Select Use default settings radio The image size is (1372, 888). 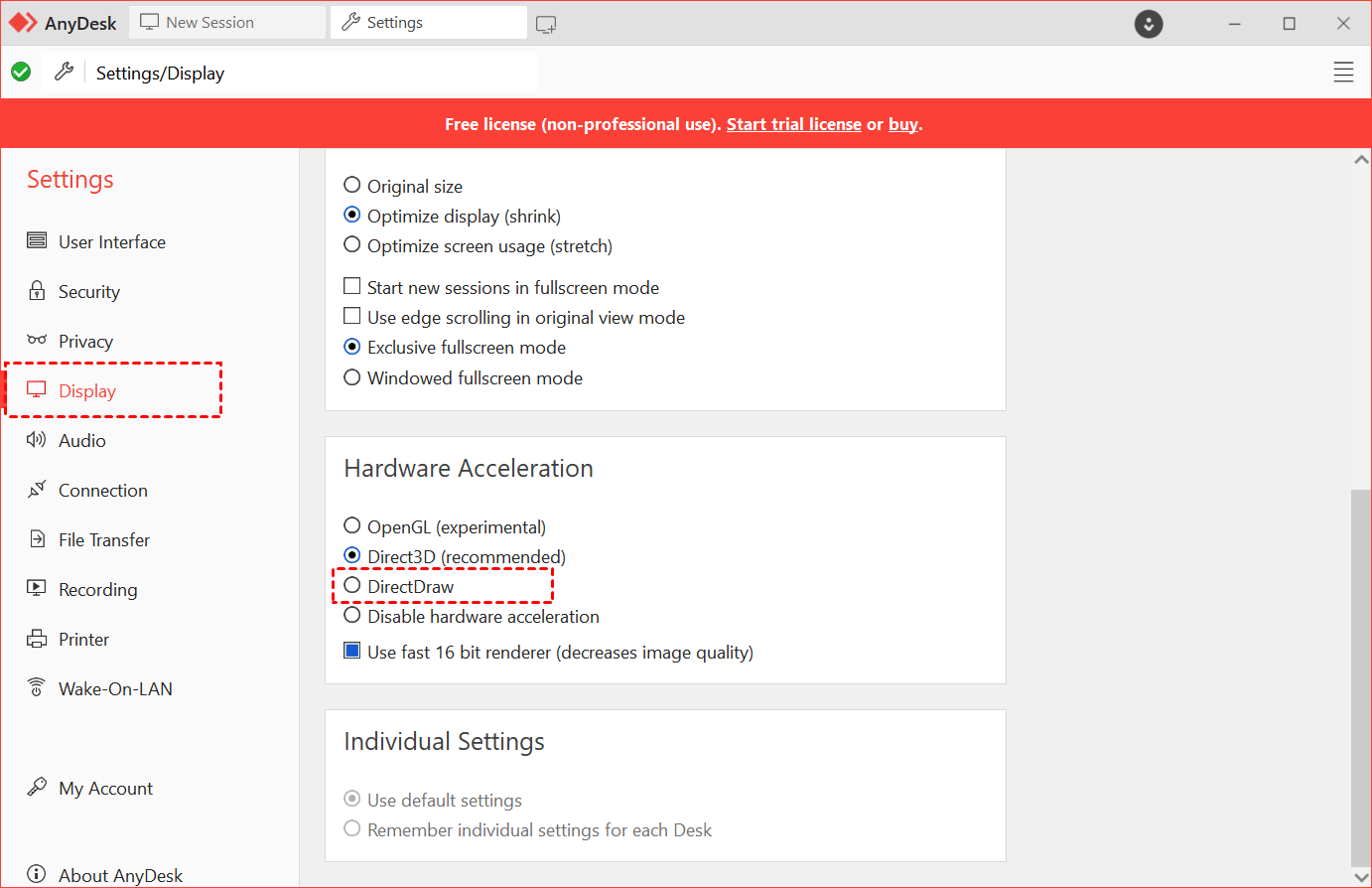(x=351, y=799)
